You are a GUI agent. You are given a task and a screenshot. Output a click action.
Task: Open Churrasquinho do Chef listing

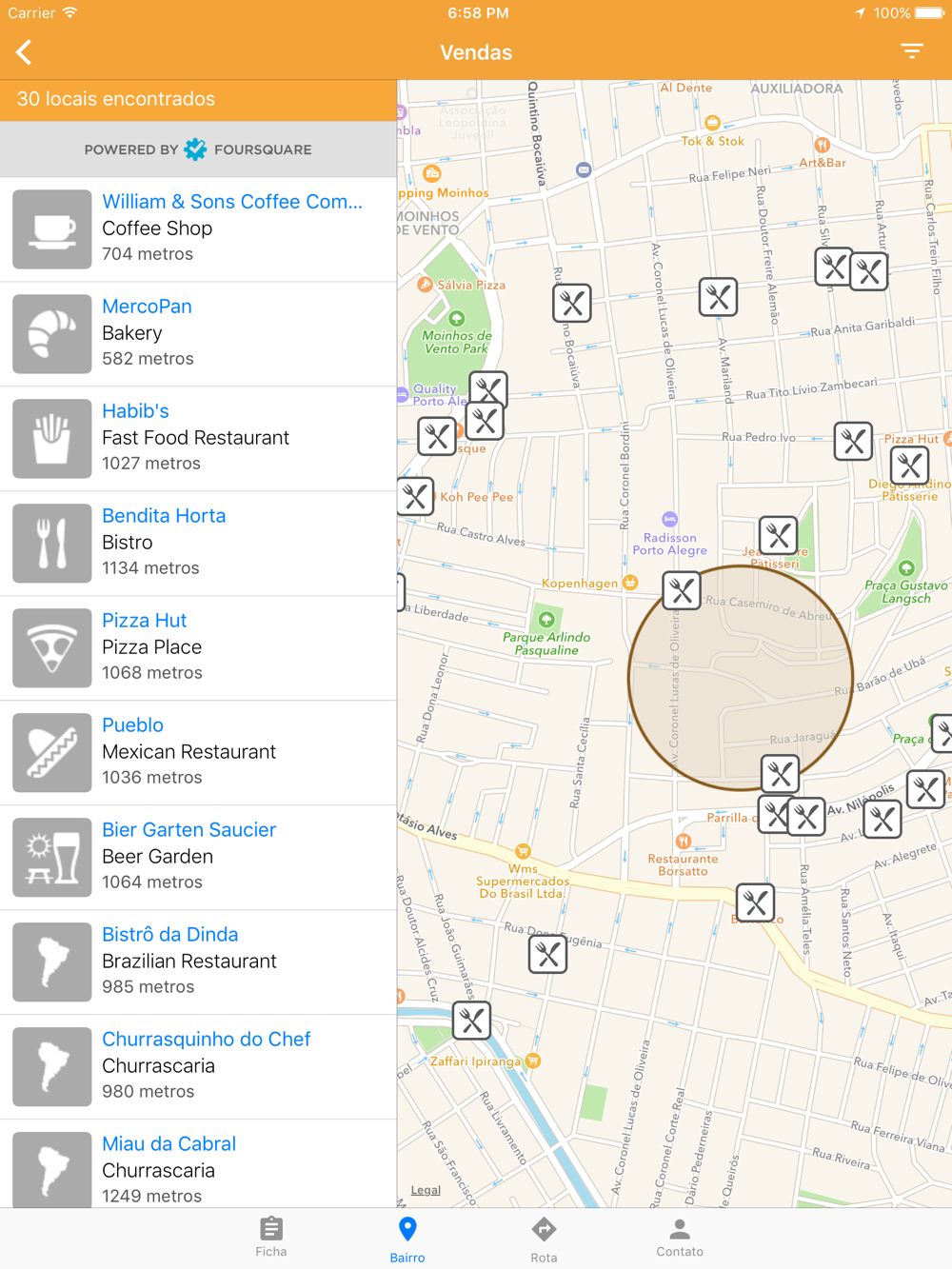pyautogui.click(x=198, y=1067)
